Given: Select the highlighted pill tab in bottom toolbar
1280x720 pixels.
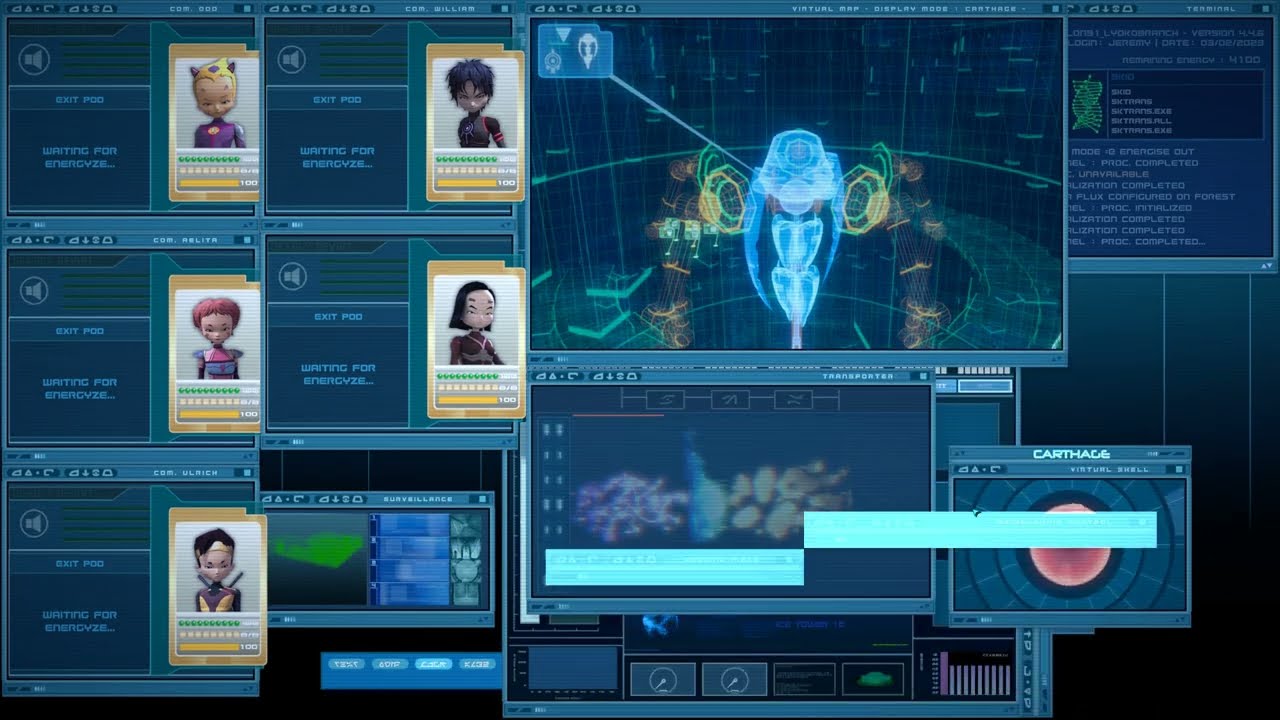Looking at the screenshot, I should click(433, 664).
